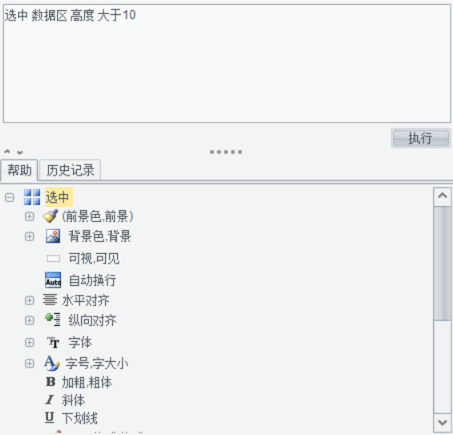Click the italic I icon for 斜体

click(50, 399)
